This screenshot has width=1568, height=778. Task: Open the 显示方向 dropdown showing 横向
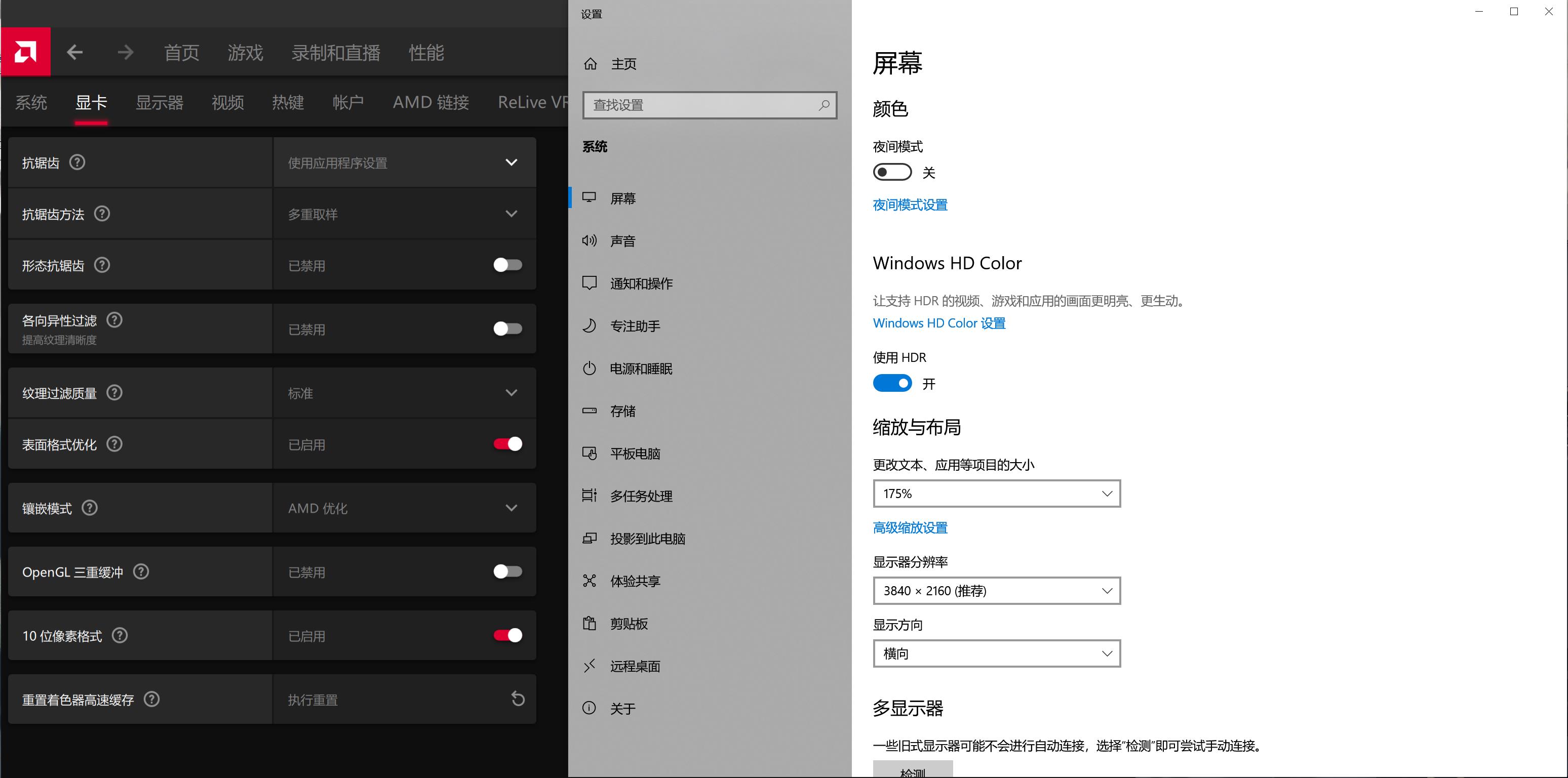pos(997,654)
